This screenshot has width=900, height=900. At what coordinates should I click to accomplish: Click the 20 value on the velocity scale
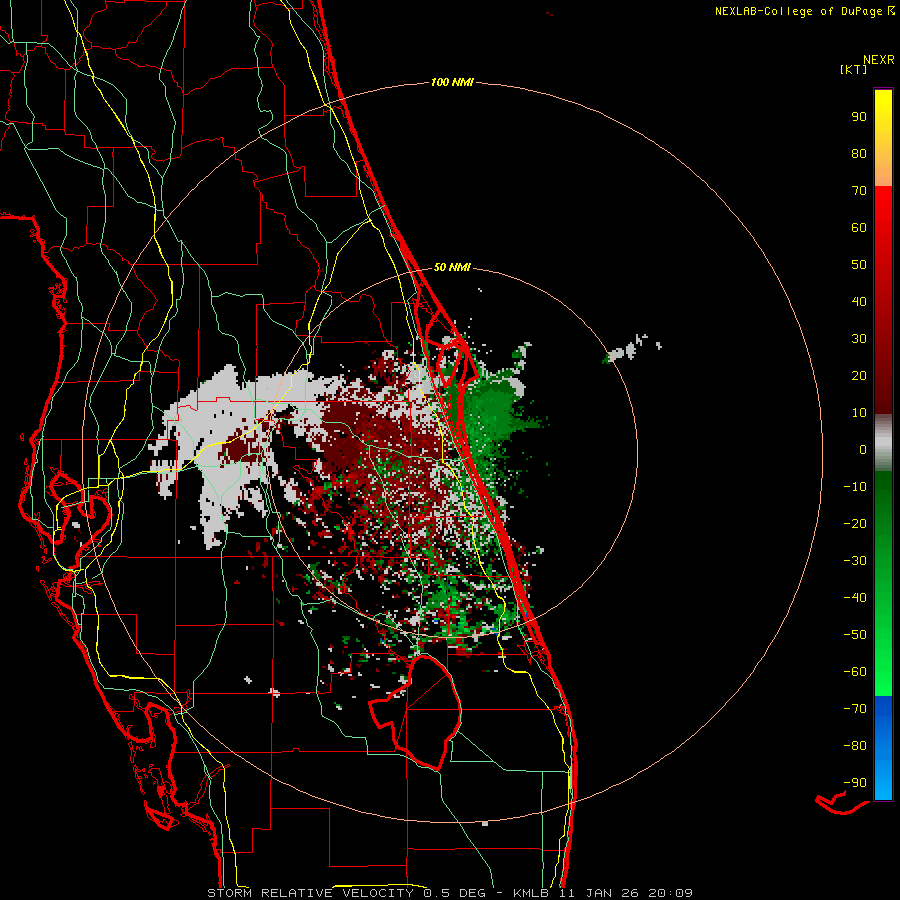tap(859, 376)
